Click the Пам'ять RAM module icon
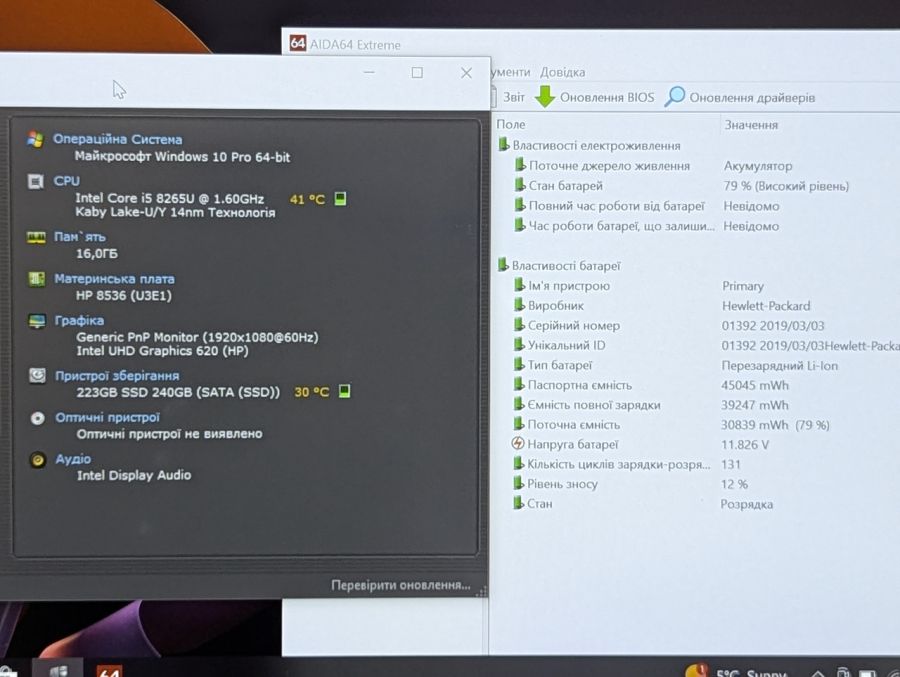The image size is (900, 677). coord(36,237)
